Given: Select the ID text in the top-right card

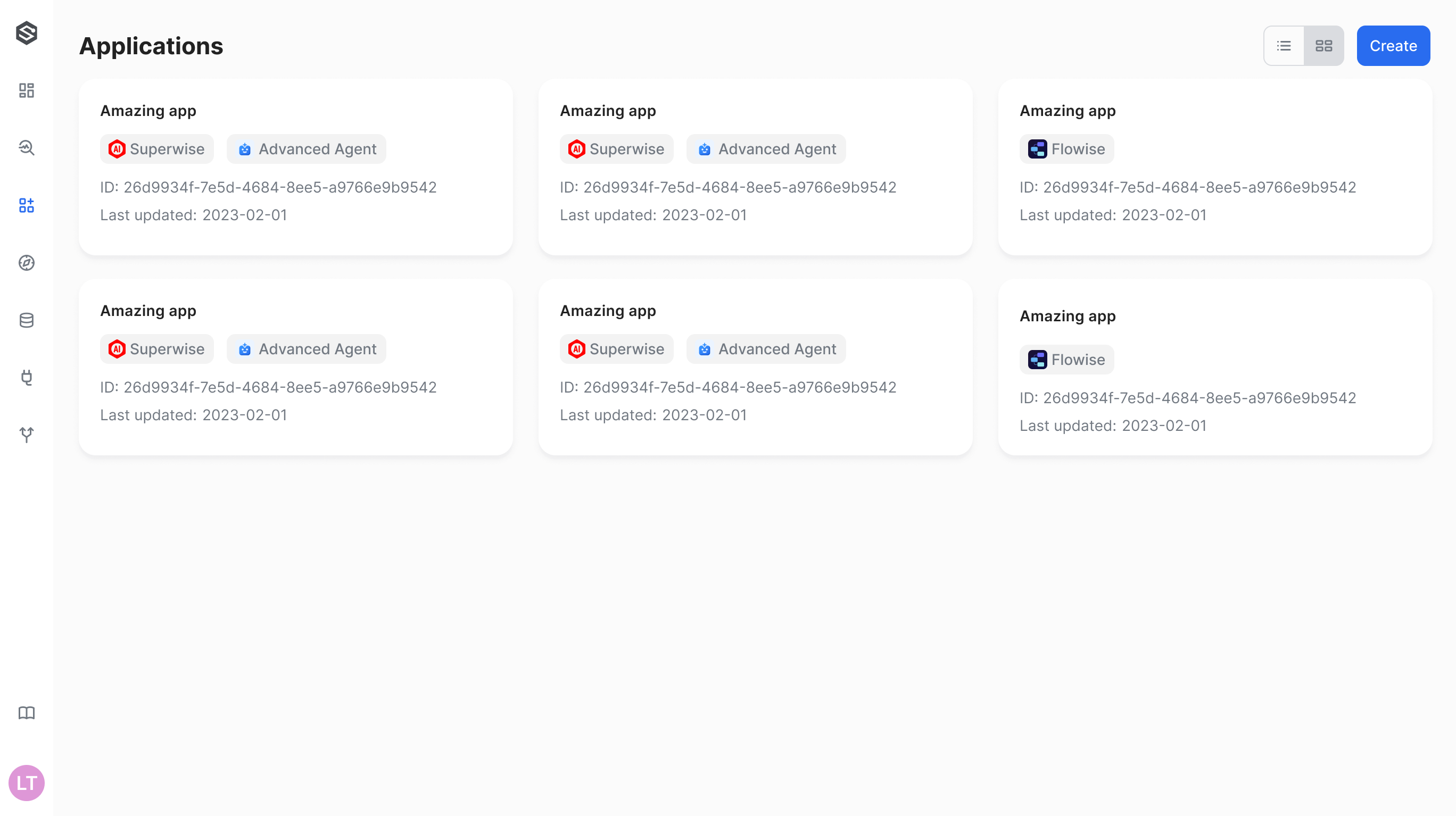Looking at the screenshot, I should click(1188, 187).
